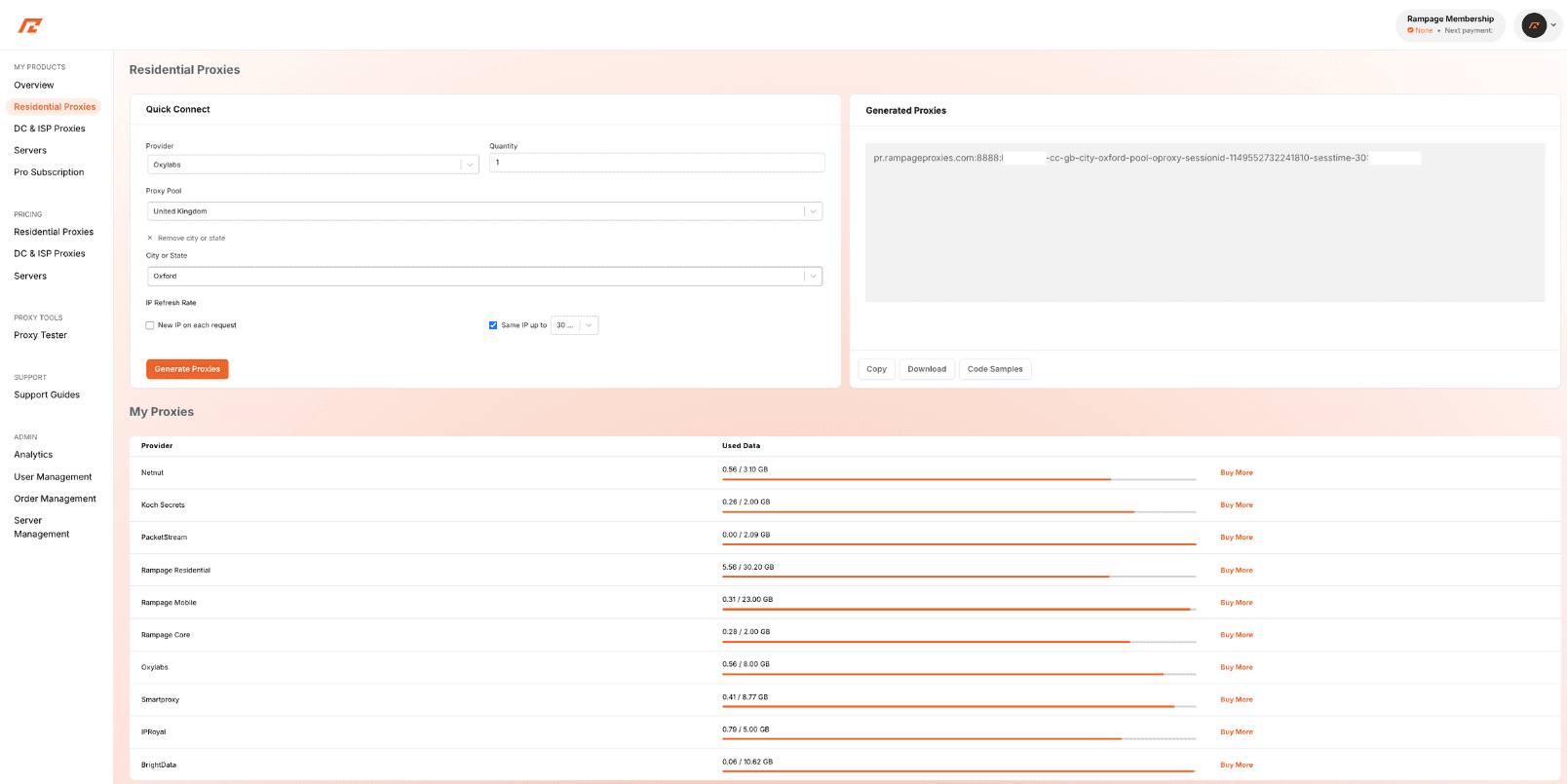Image resolution: width=1567 pixels, height=784 pixels.
Task: Open the Same IP duration dropdown
Action: pos(575,325)
